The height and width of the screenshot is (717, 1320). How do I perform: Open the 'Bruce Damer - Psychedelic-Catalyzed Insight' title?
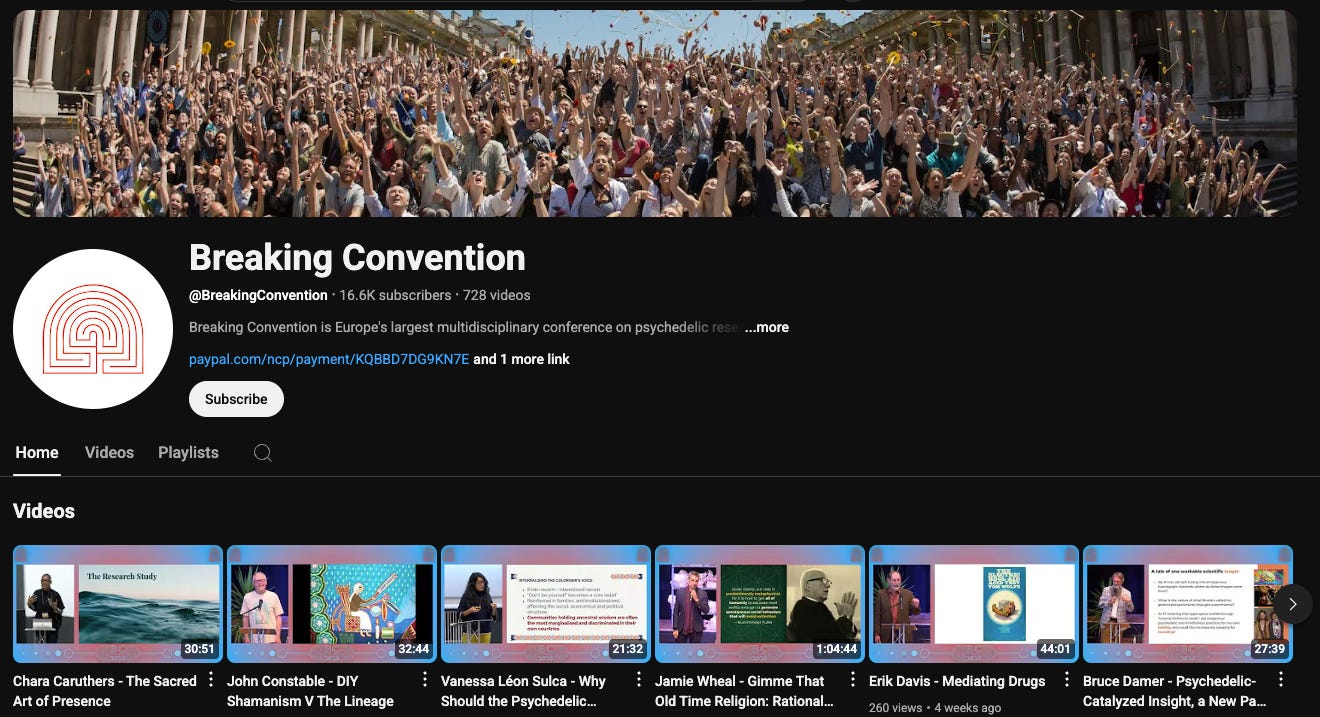[x=1175, y=691]
